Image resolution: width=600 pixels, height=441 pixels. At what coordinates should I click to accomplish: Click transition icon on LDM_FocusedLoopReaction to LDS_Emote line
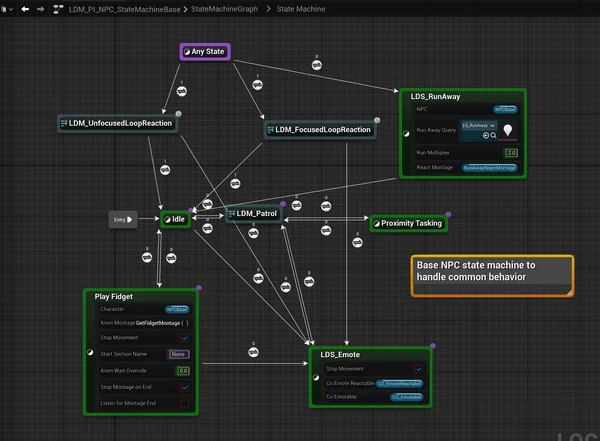(357, 243)
